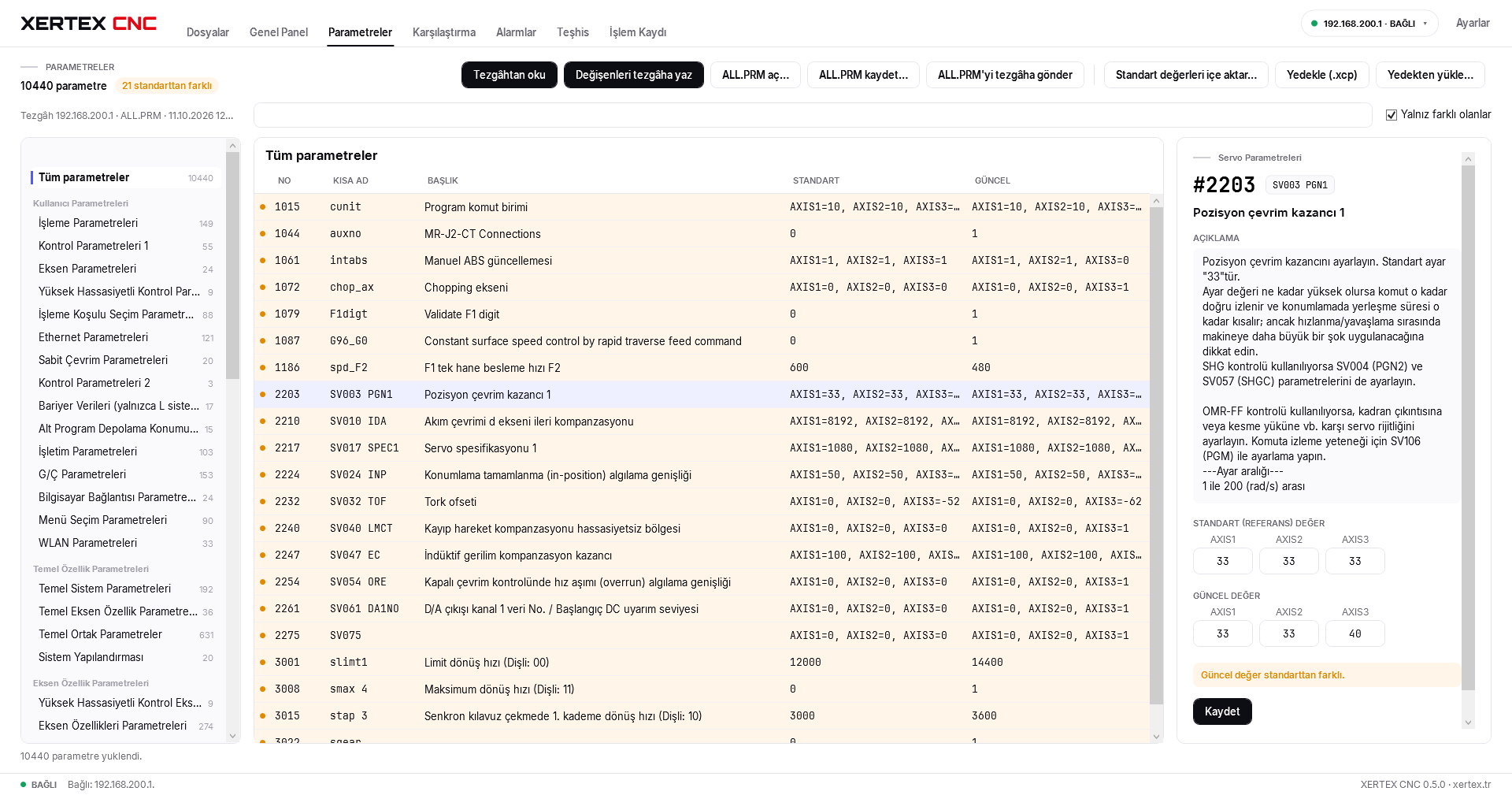This screenshot has width=1512, height=795.
Task: Save parameter with the Kaydet button
Action: [1222, 711]
